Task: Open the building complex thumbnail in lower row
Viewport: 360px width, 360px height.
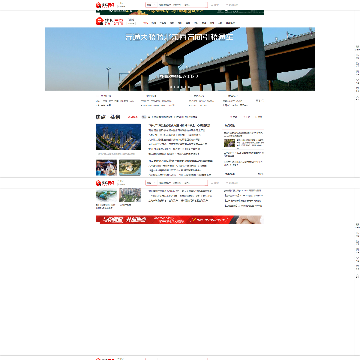Action: click(130, 195)
